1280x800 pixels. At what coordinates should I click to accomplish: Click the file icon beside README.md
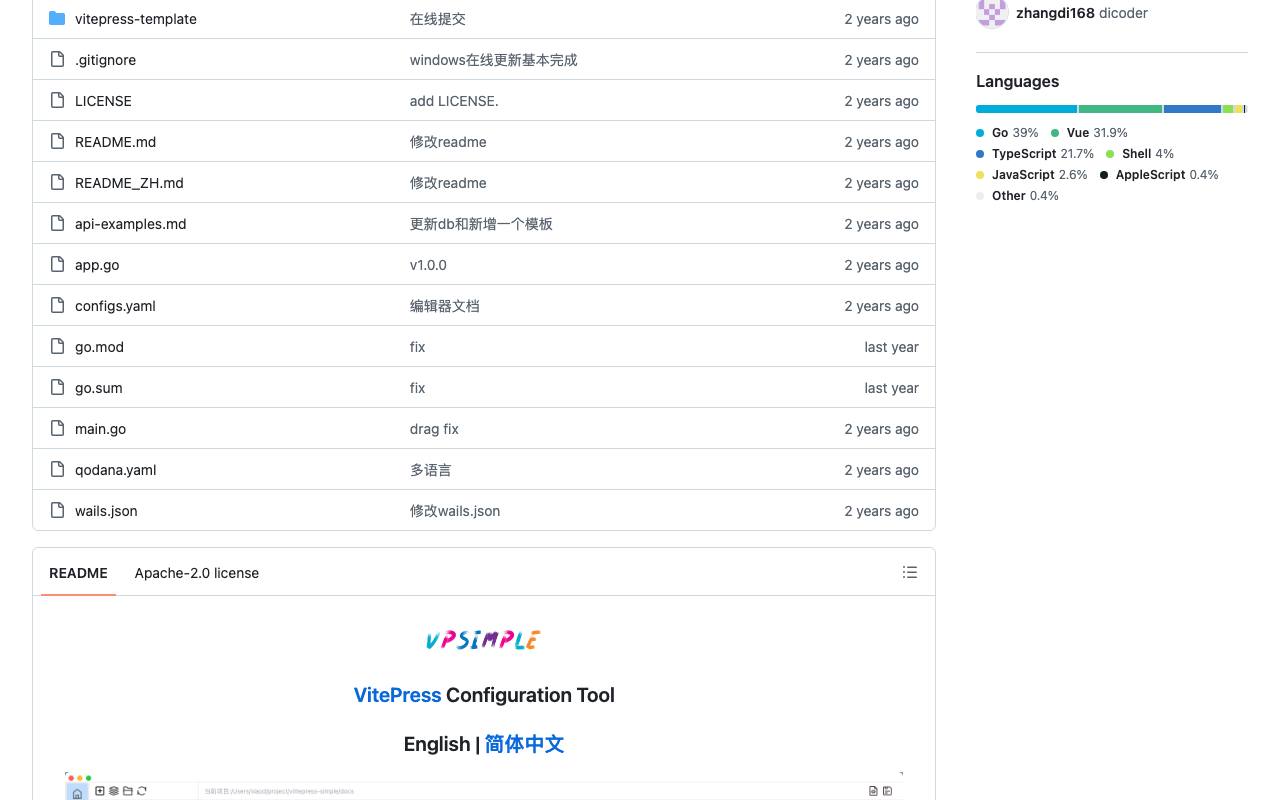click(x=57, y=141)
